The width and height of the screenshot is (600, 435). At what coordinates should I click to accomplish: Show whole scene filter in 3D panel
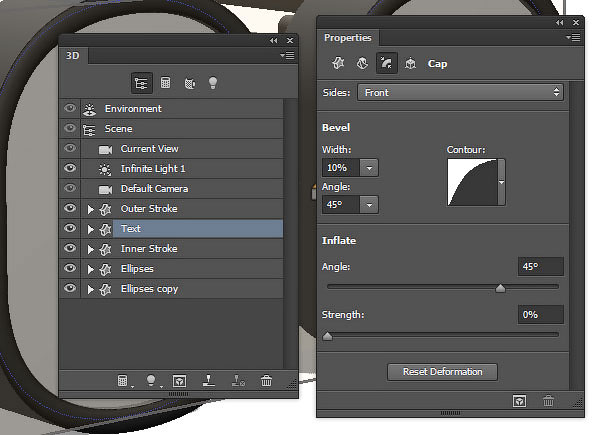(142, 83)
